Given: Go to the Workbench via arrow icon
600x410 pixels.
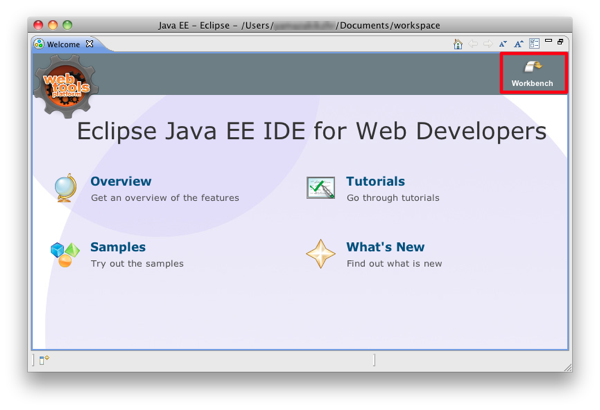Looking at the screenshot, I should (x=533, y=66).
